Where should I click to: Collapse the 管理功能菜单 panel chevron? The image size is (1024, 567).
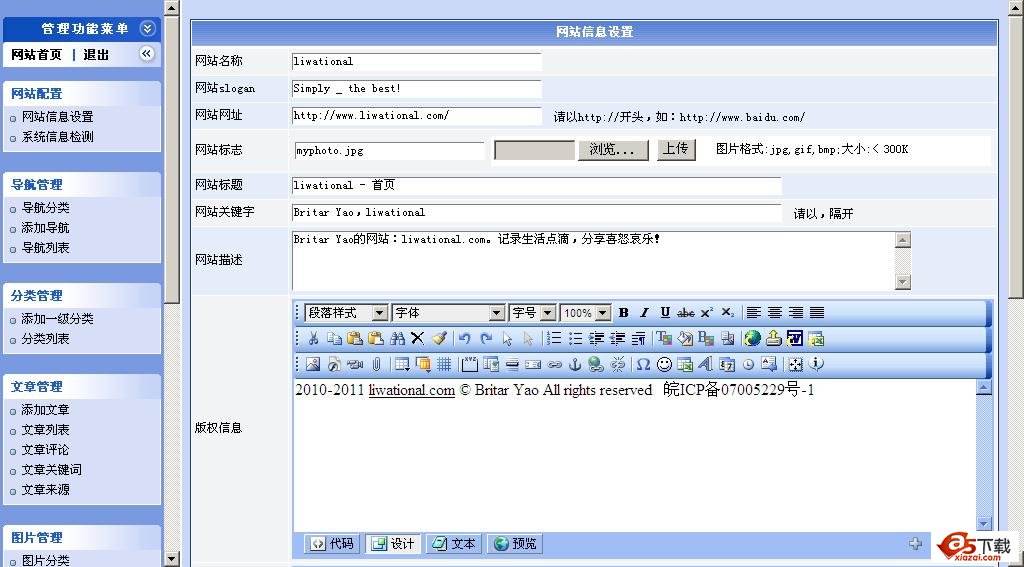[148, 29]
